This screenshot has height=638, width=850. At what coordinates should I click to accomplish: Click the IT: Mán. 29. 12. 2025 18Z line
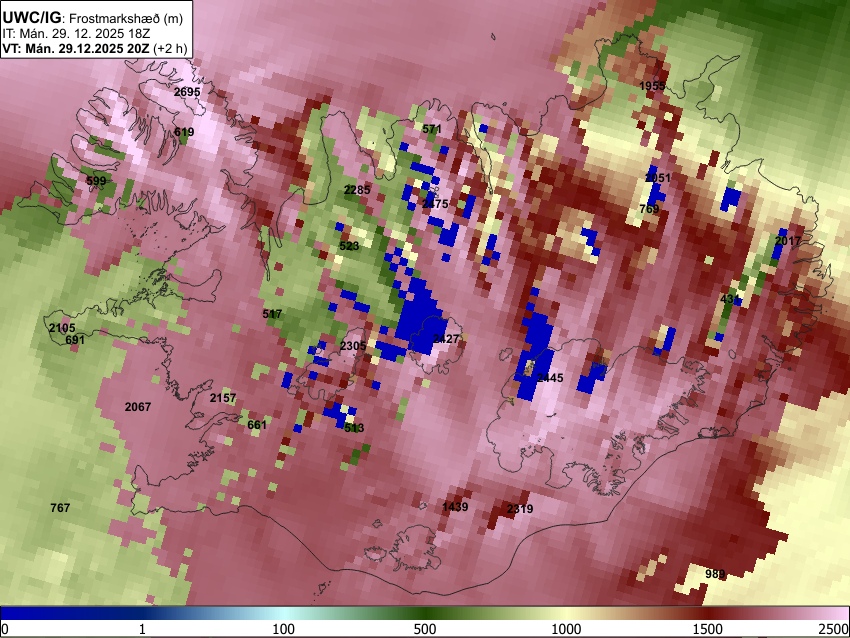point(76,34)
